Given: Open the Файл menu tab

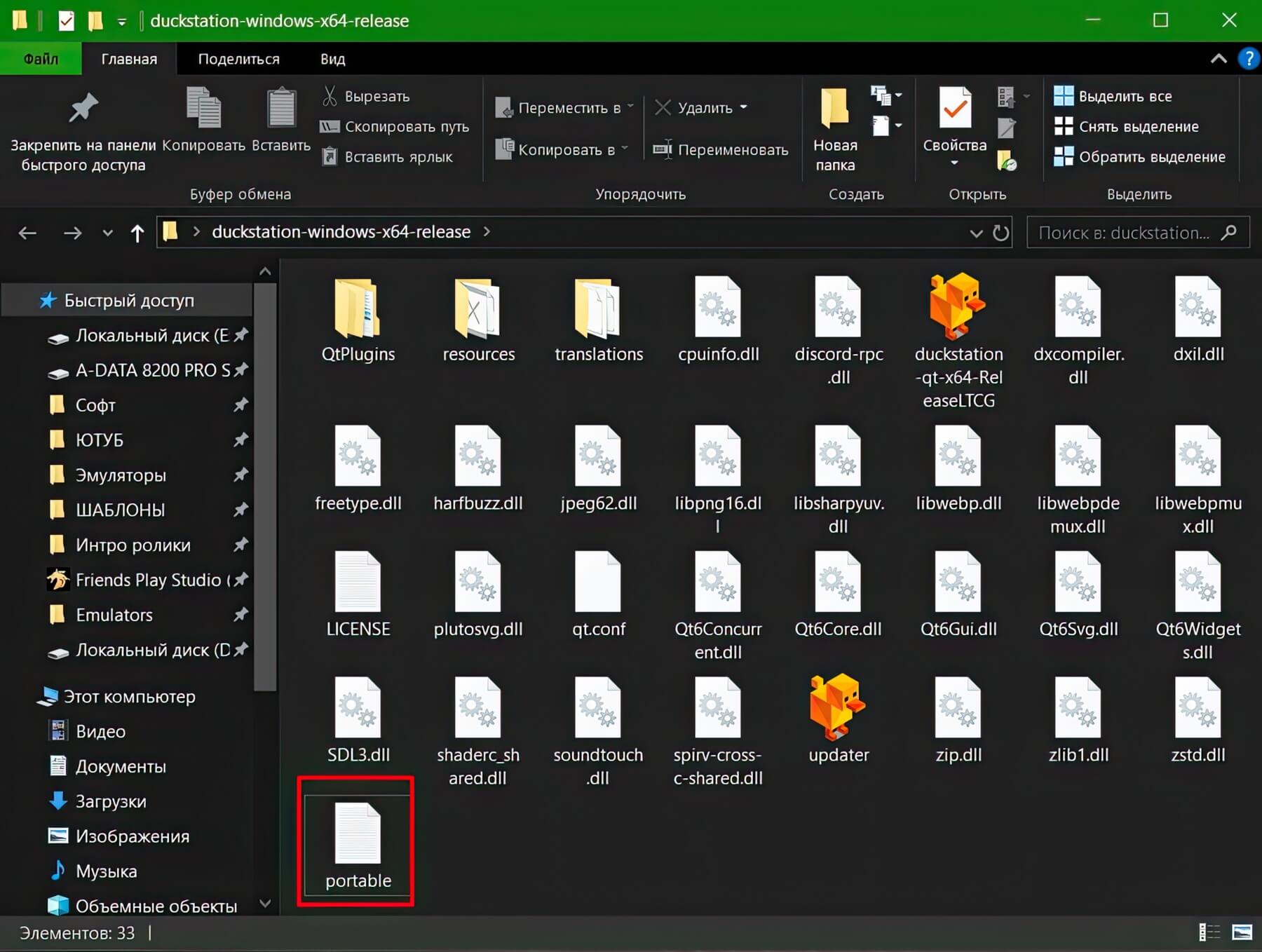Looking at the screenshot, I should click(41, 59).
